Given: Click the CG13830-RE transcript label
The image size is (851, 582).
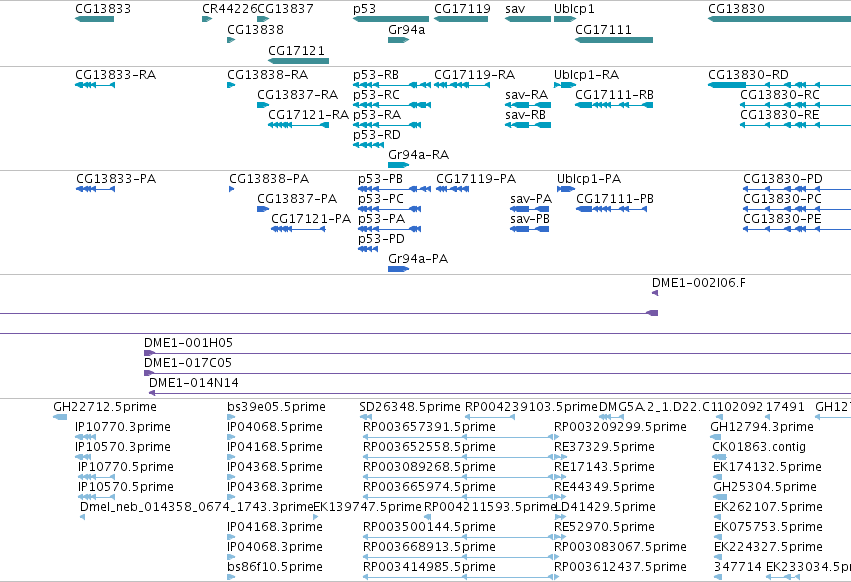Looking at the screenshot, I should pyautogui.click(x=780, y=115).
